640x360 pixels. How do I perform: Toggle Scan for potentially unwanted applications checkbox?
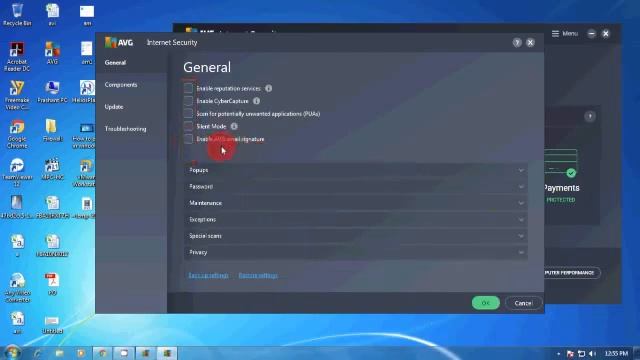188,113
